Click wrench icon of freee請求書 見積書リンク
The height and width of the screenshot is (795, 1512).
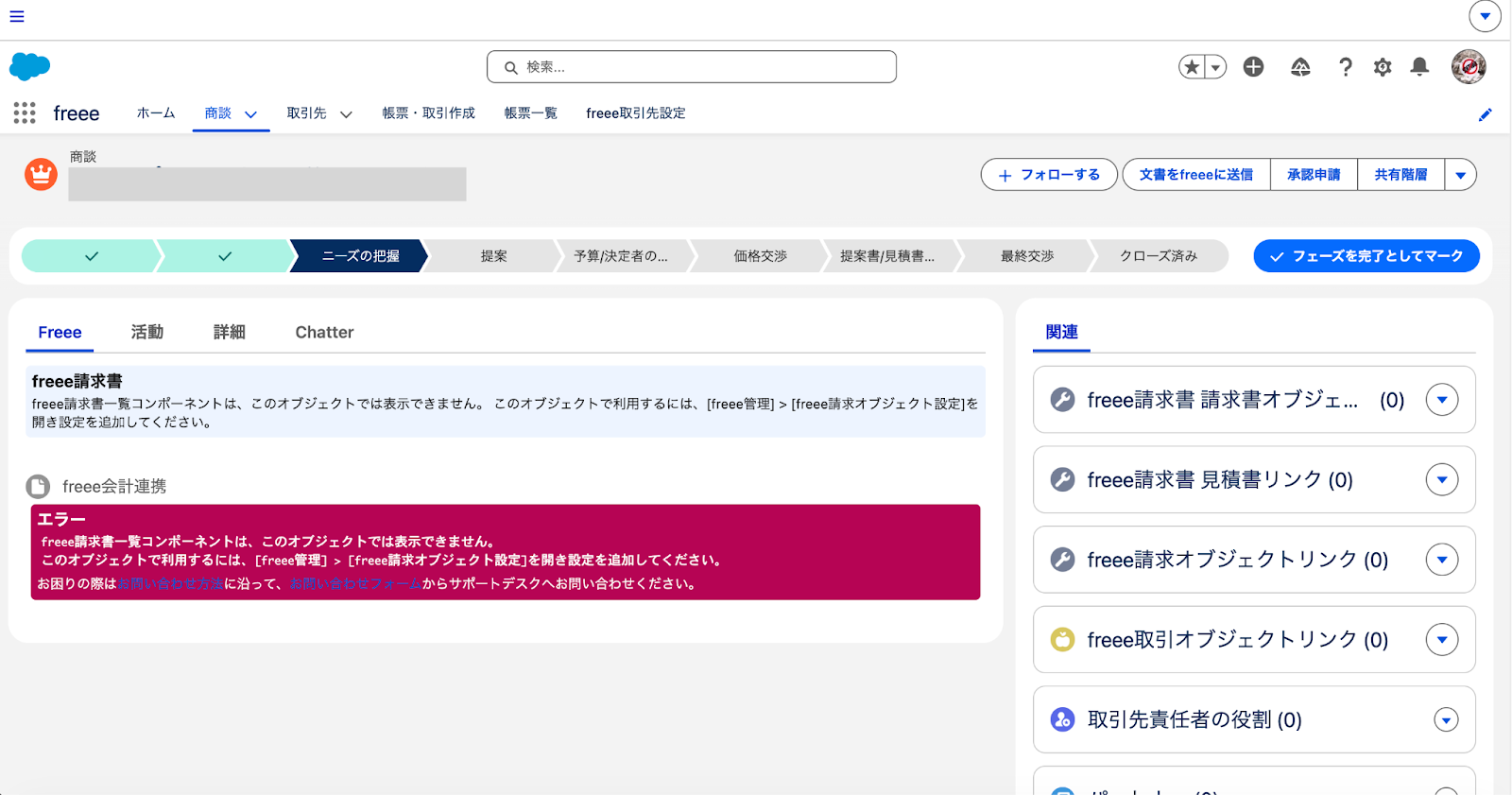click(1063, 479)
